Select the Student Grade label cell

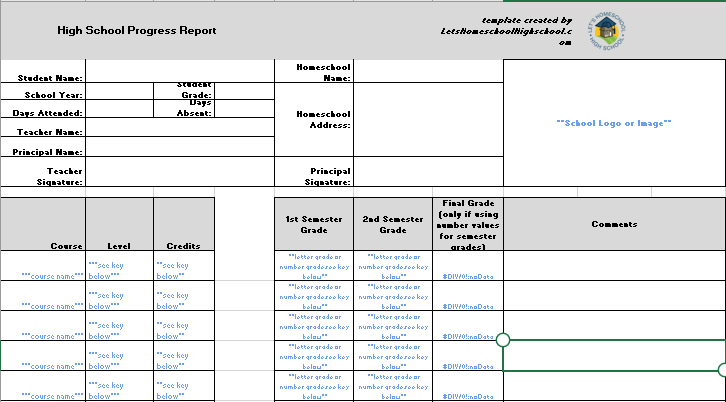tap(184, 91)
